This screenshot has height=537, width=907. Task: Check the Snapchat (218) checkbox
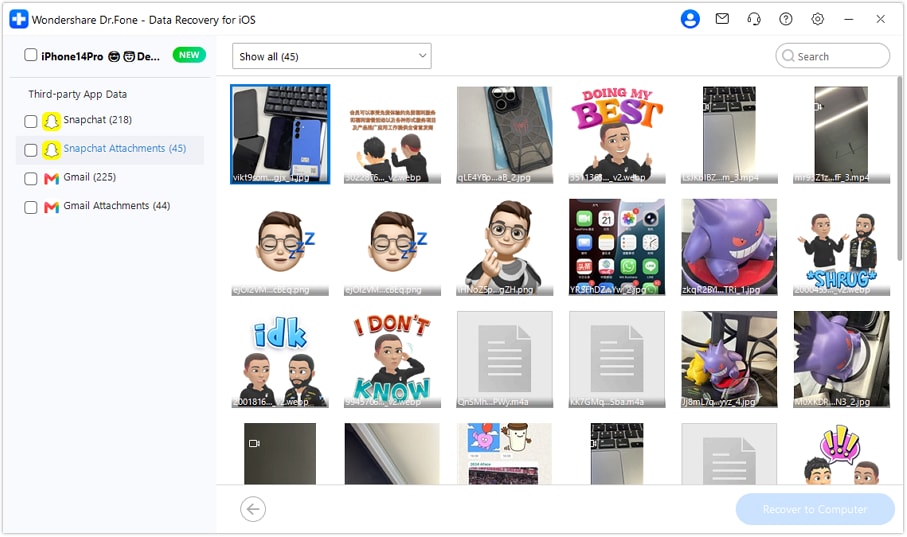tap(31, 121)
